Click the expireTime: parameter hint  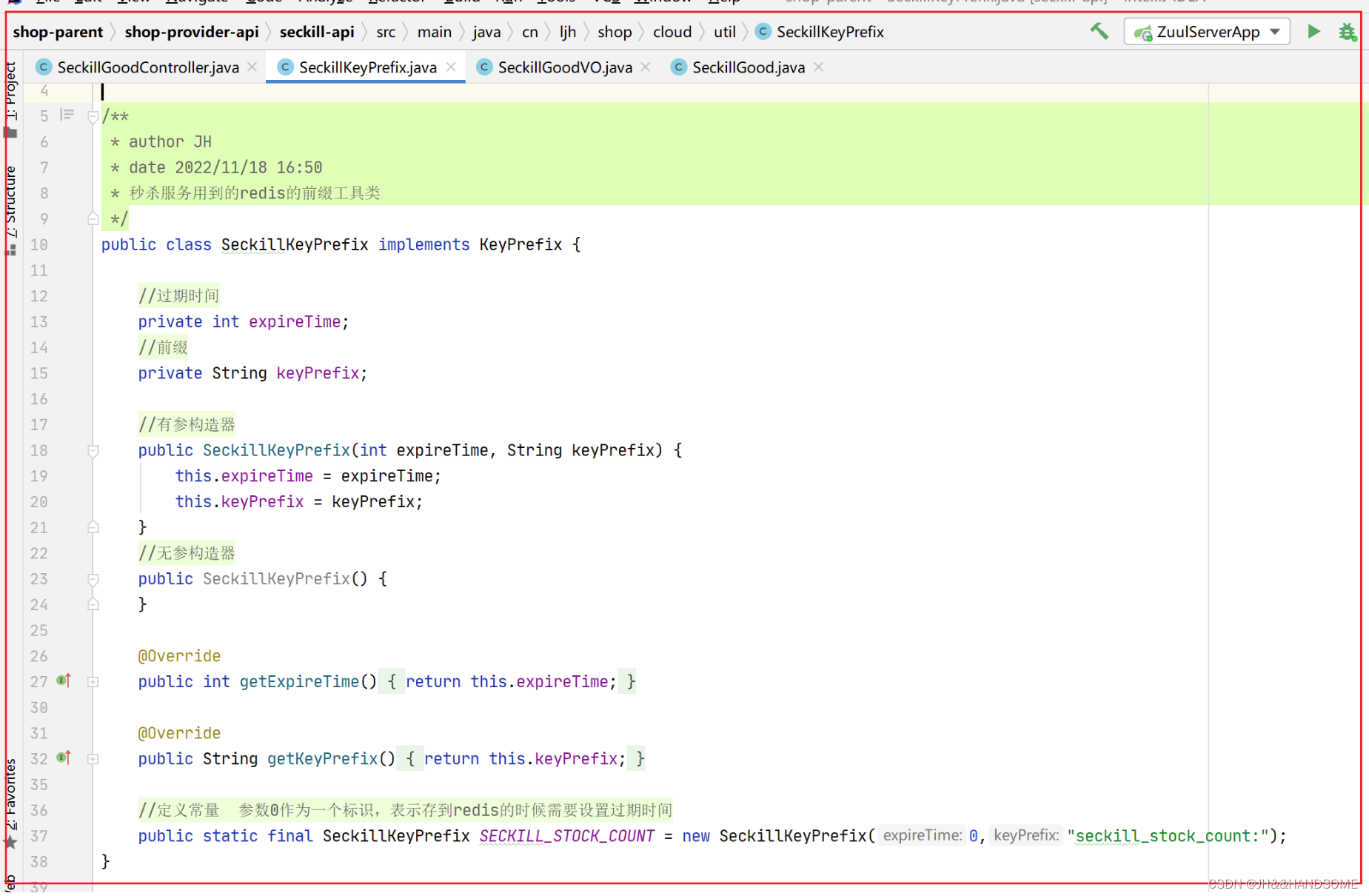pyautogui.click(x=923, y=835)
